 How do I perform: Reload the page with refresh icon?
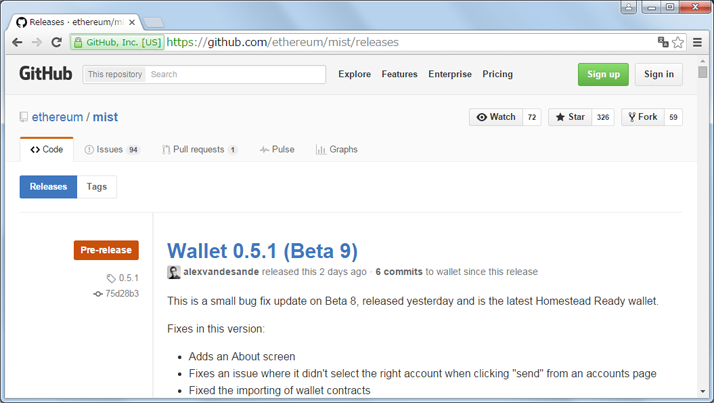tap(56, 42)
